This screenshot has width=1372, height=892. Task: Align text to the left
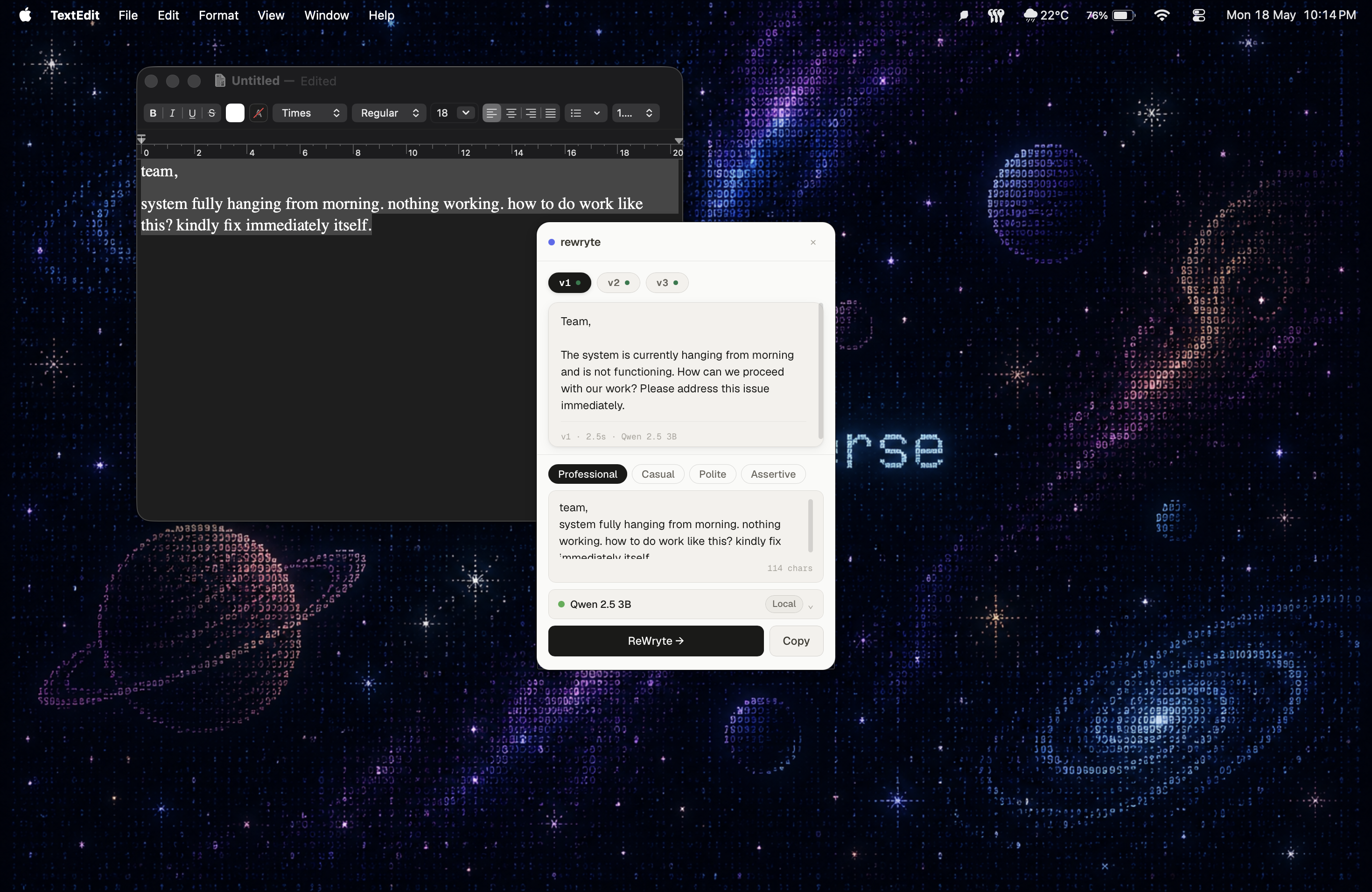click(491, 113)
